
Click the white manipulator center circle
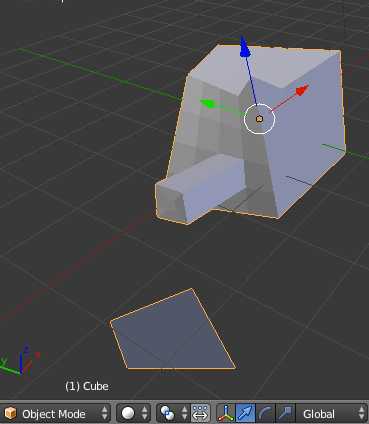click(x=259, y=119)
